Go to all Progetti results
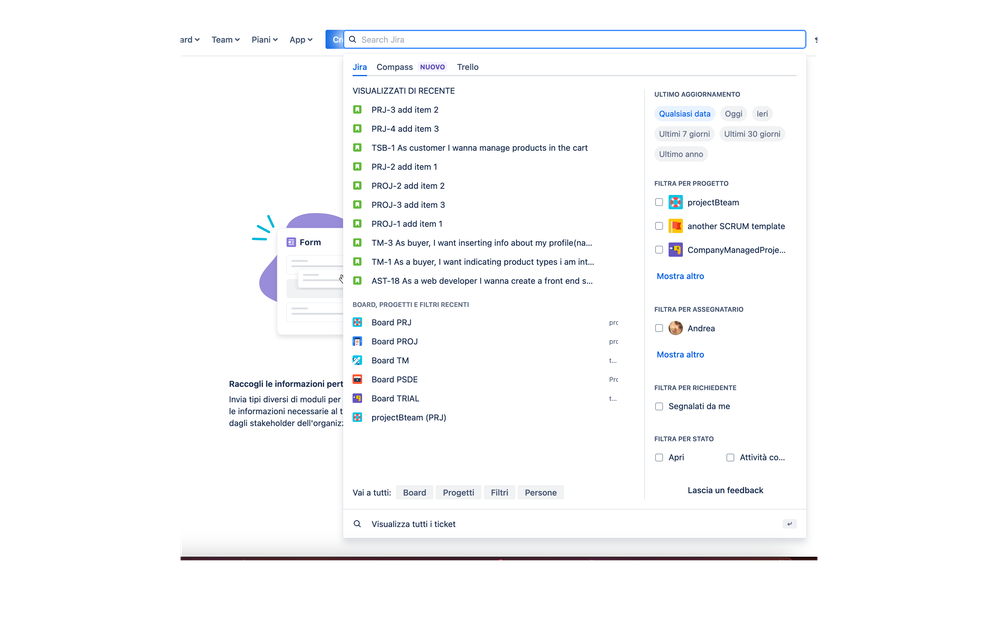 click(458, 493)
